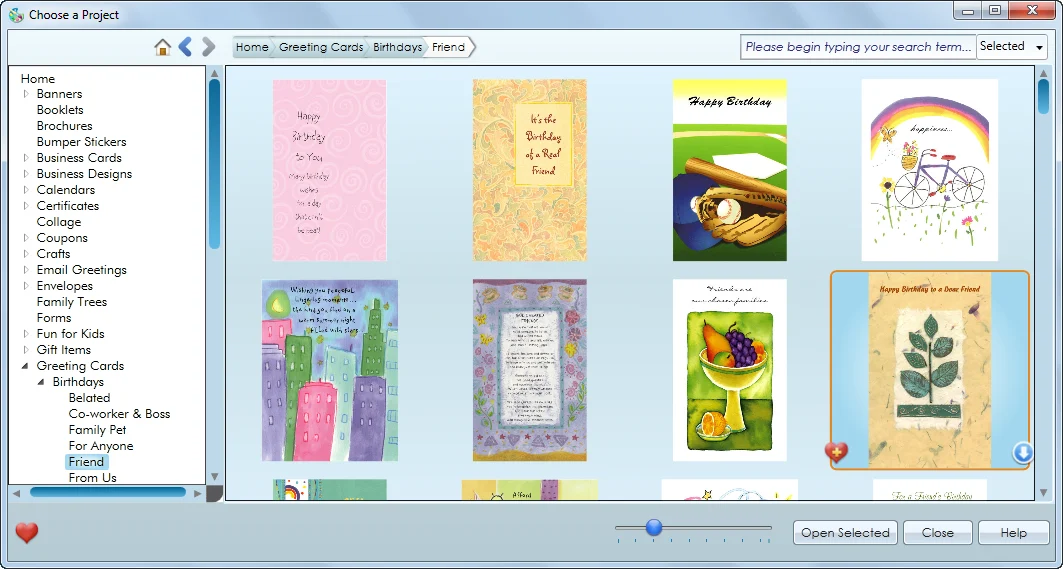The image size is (1063, 569).
Task: Select For Anyone subcategory
Action: [x=101, y=446]
